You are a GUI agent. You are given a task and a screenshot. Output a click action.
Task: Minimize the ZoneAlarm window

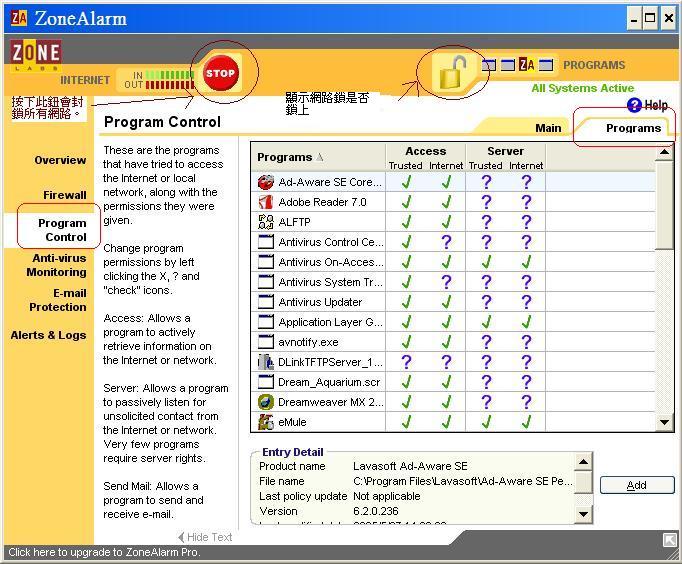(x=634, y=19)
